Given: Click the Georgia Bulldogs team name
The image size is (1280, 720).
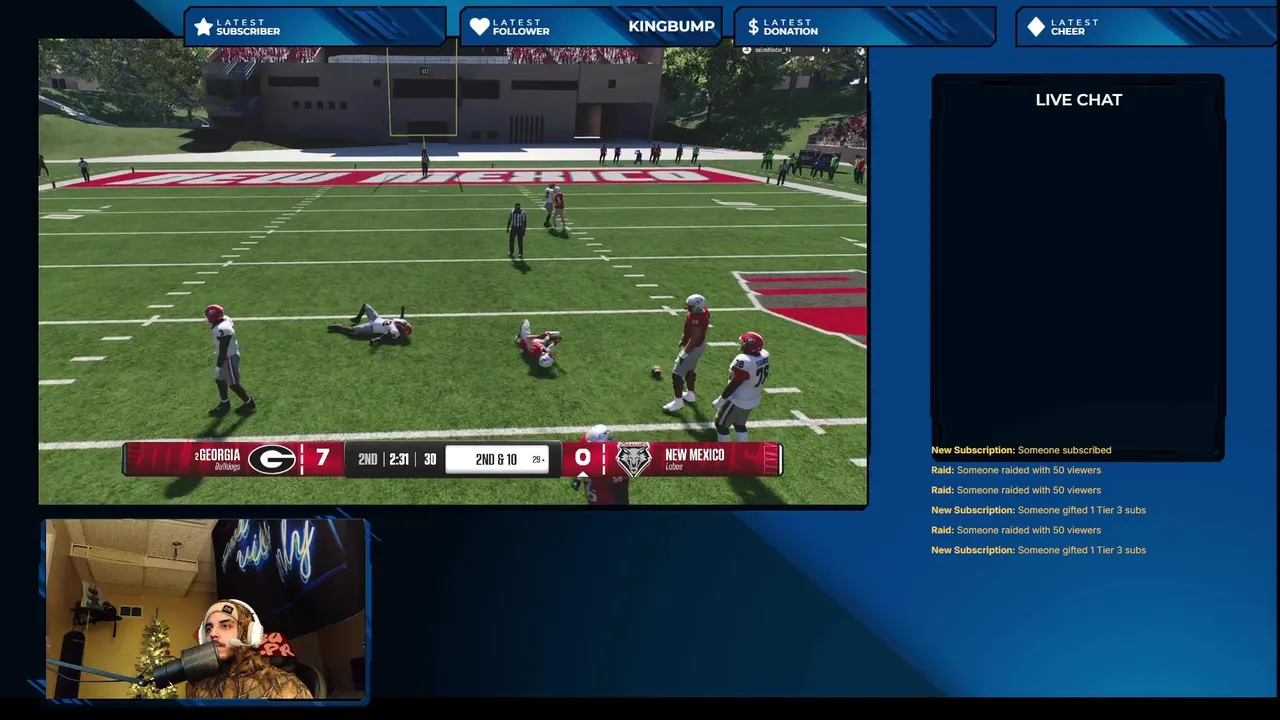Looking at the screenshot, I should click(x=218, y=459).
